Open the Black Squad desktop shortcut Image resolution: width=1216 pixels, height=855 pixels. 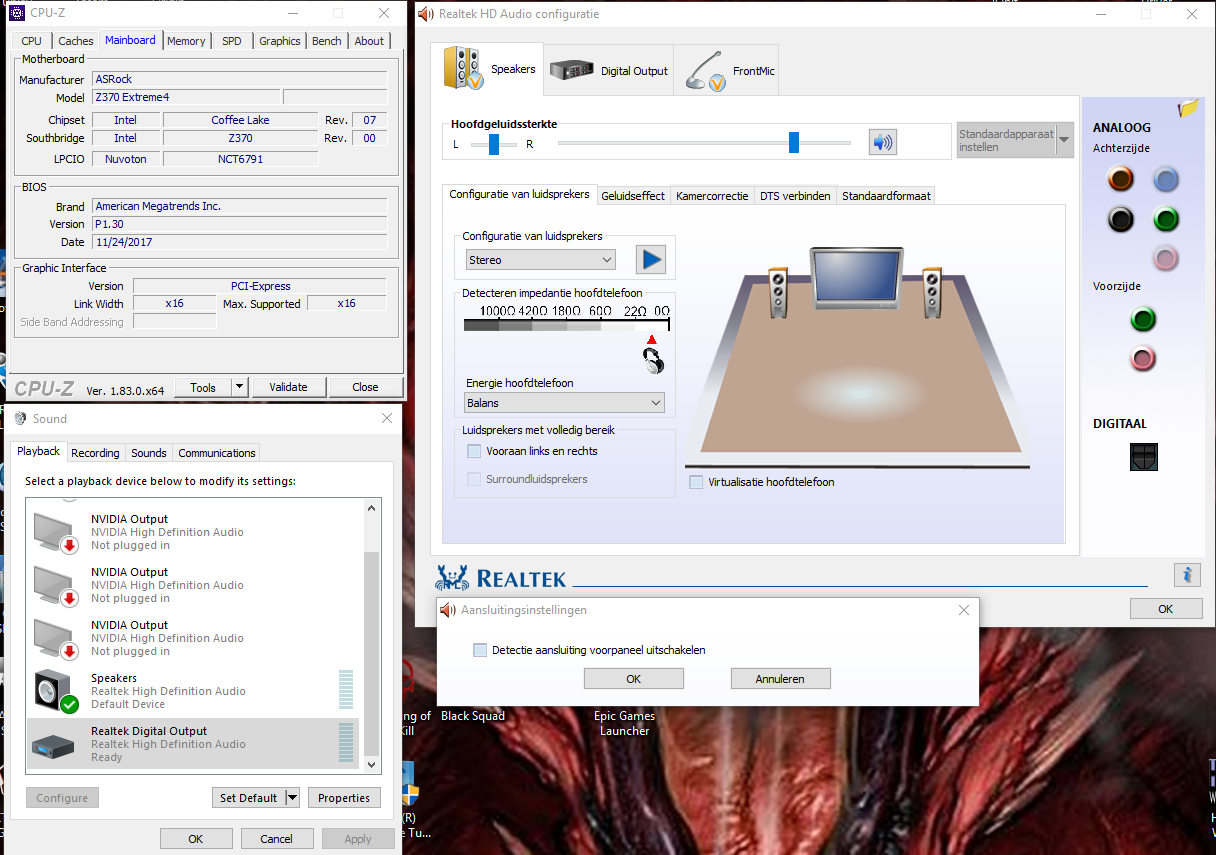(473, 716)
